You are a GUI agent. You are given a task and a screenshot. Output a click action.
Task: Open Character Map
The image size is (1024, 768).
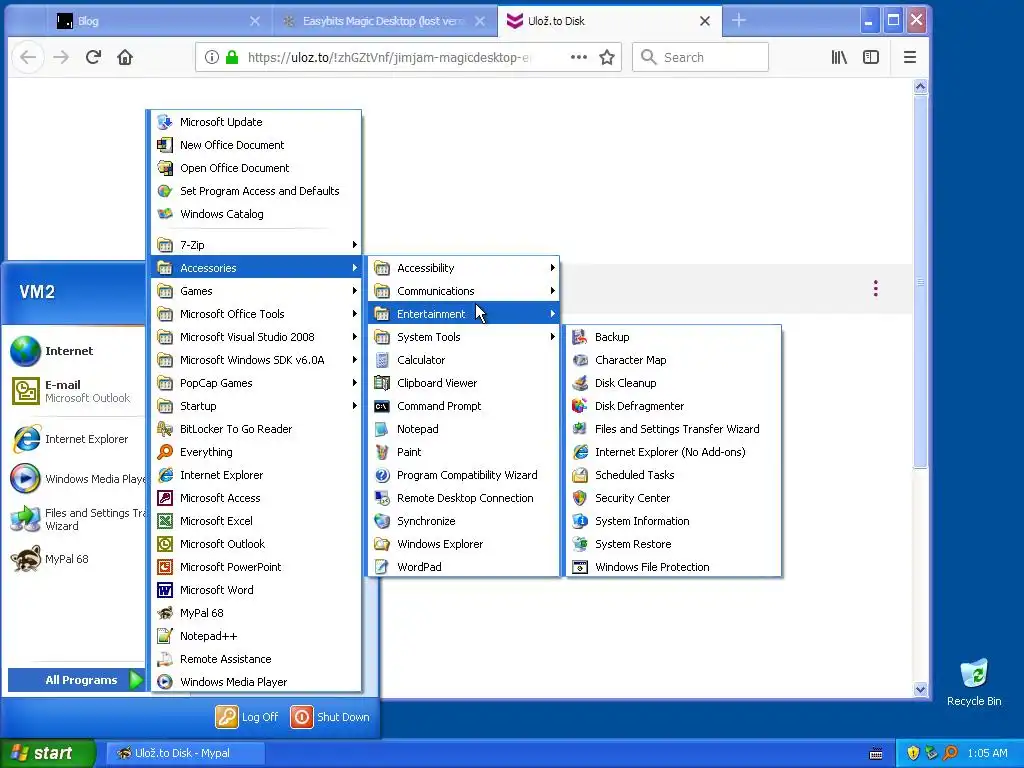point(673,360)
